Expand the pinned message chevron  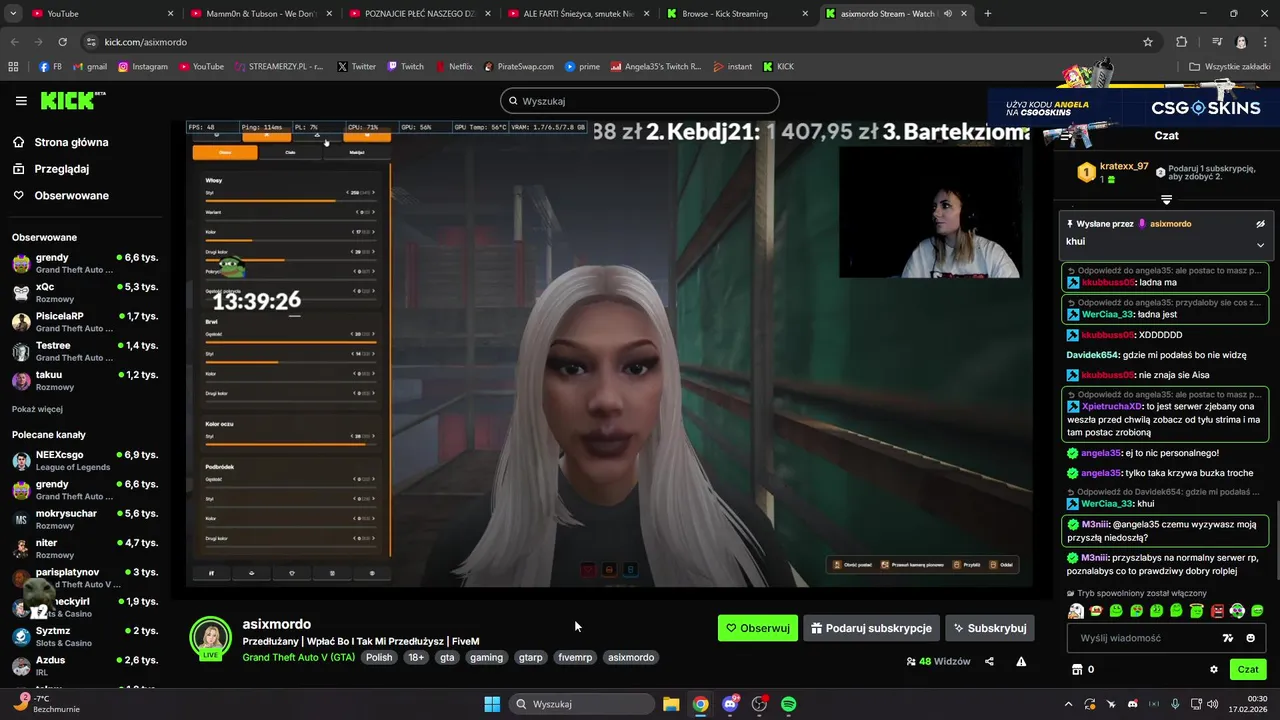[1260, 244]
